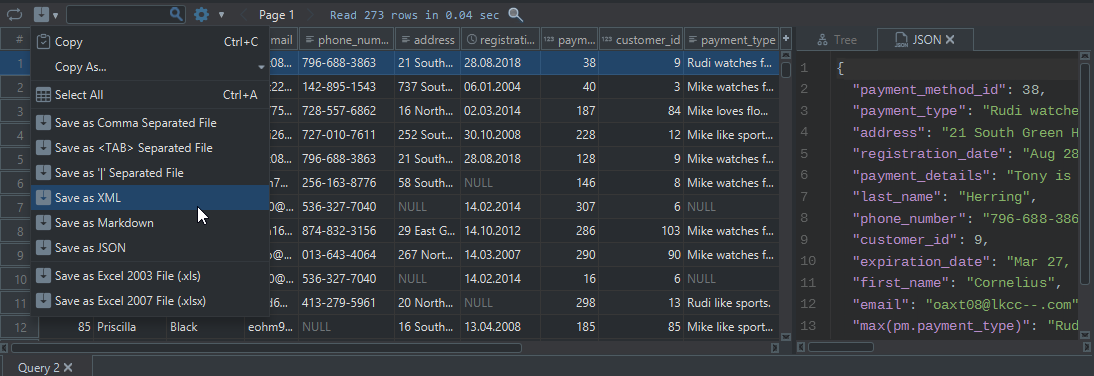1094x376 pixels.
Task: Click the refresh query results icon
Action: click(x=15, y=14)
